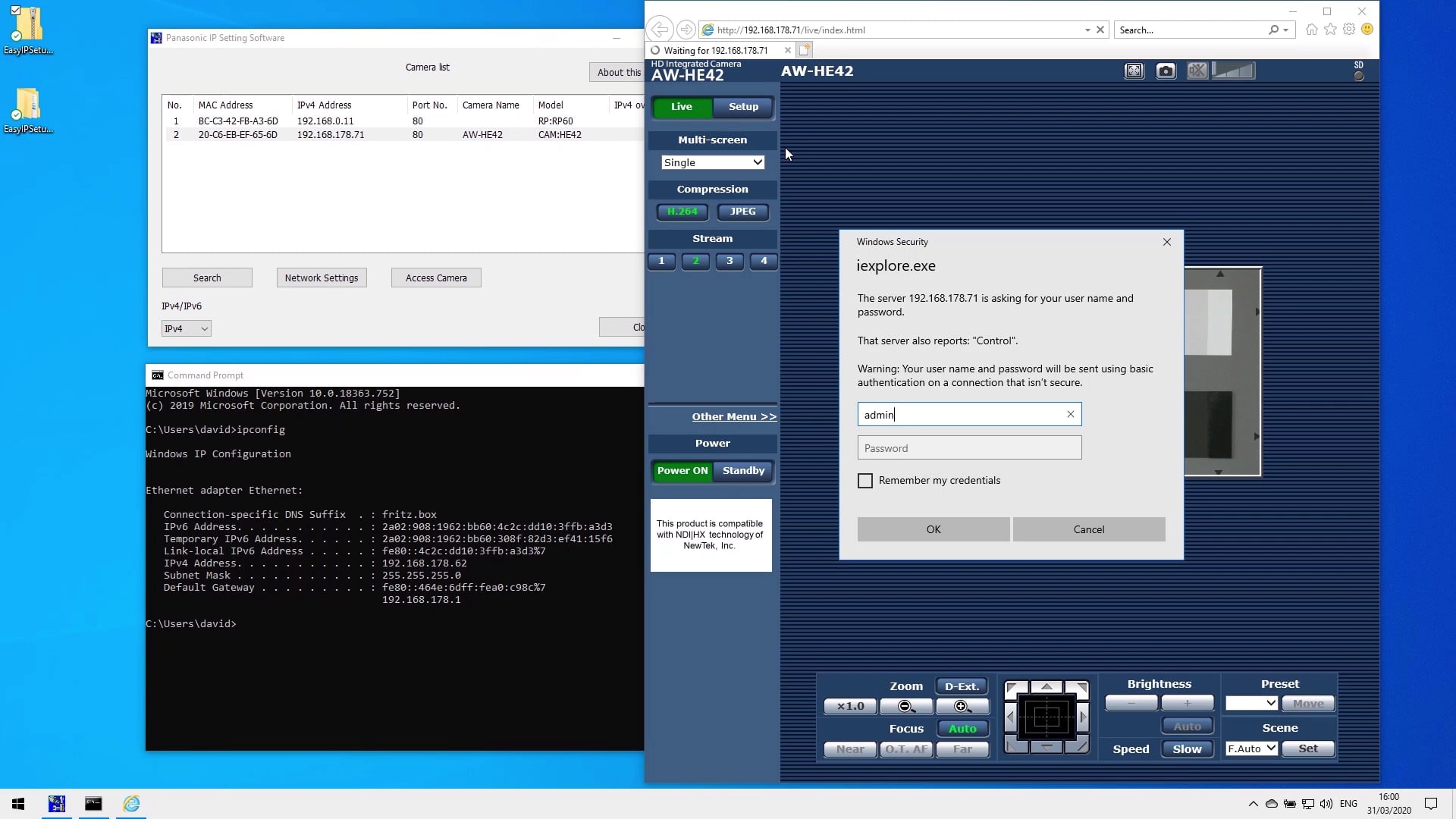Select the zoom tele magnifier icon
Image resolution: width=1456 pixels, height=819 pixels.
point(963,706)
